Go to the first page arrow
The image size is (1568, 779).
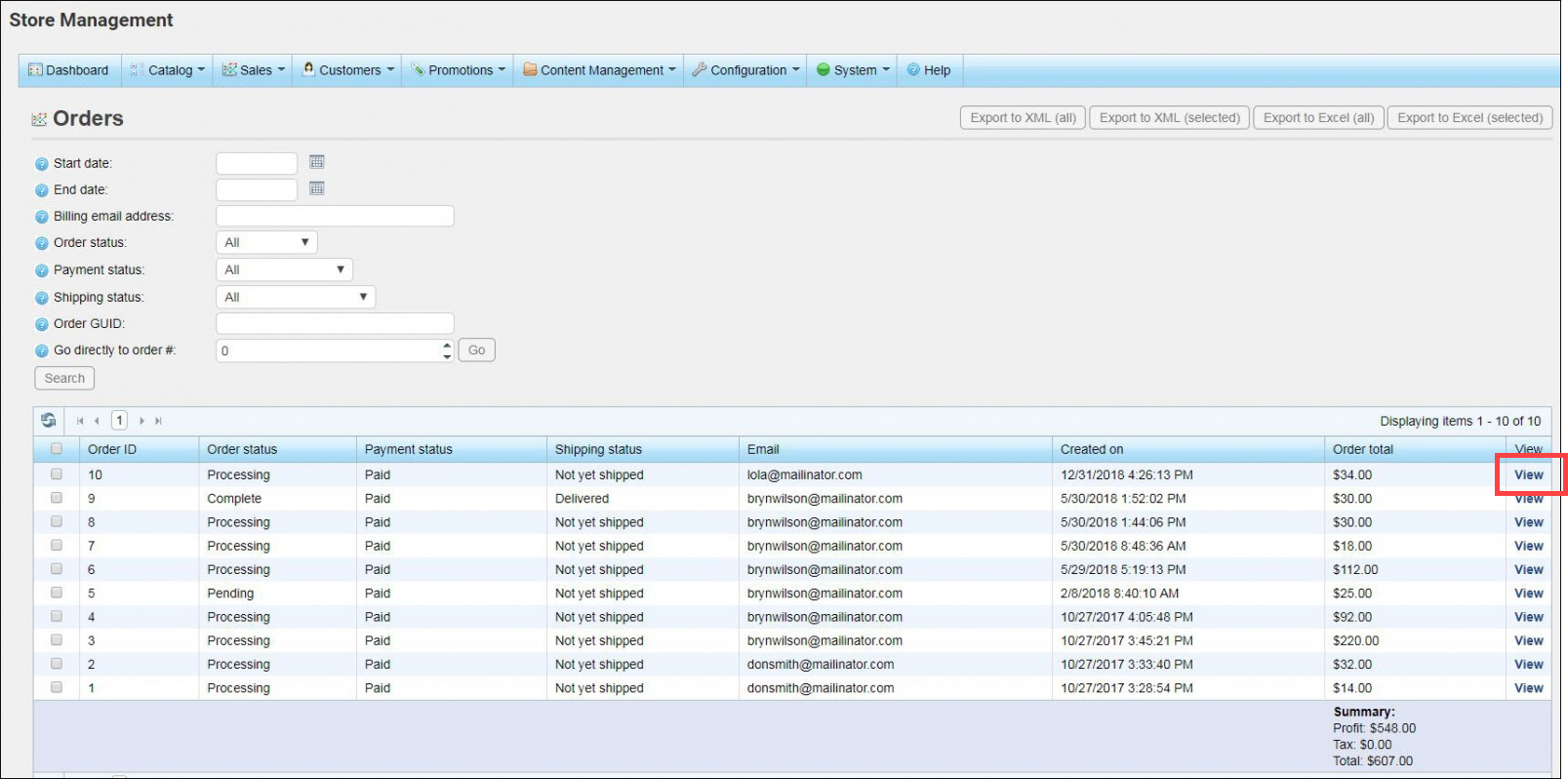tap(80, 421)
